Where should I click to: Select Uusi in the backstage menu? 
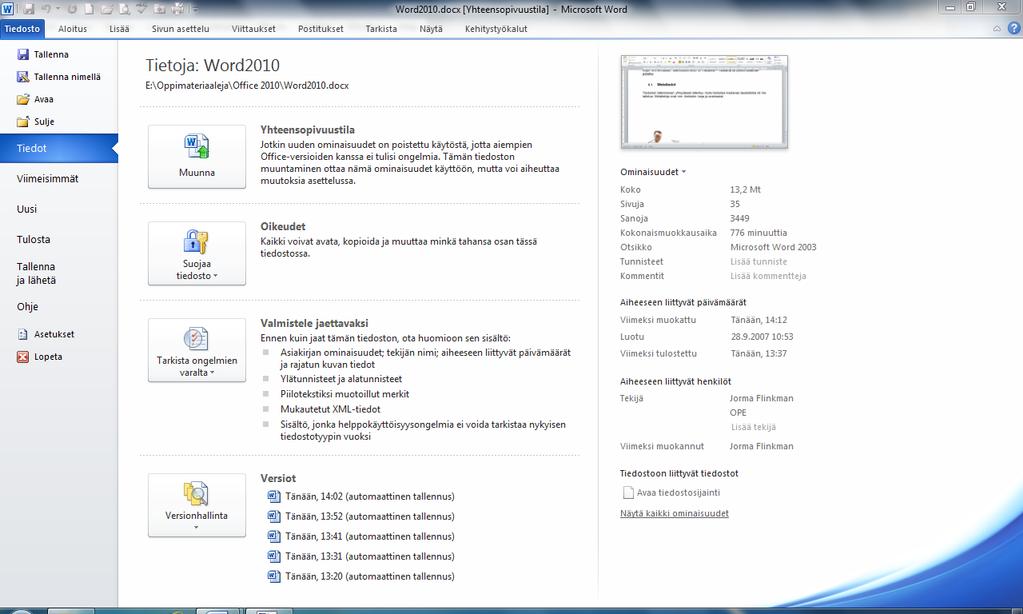[x=27, y=209]
